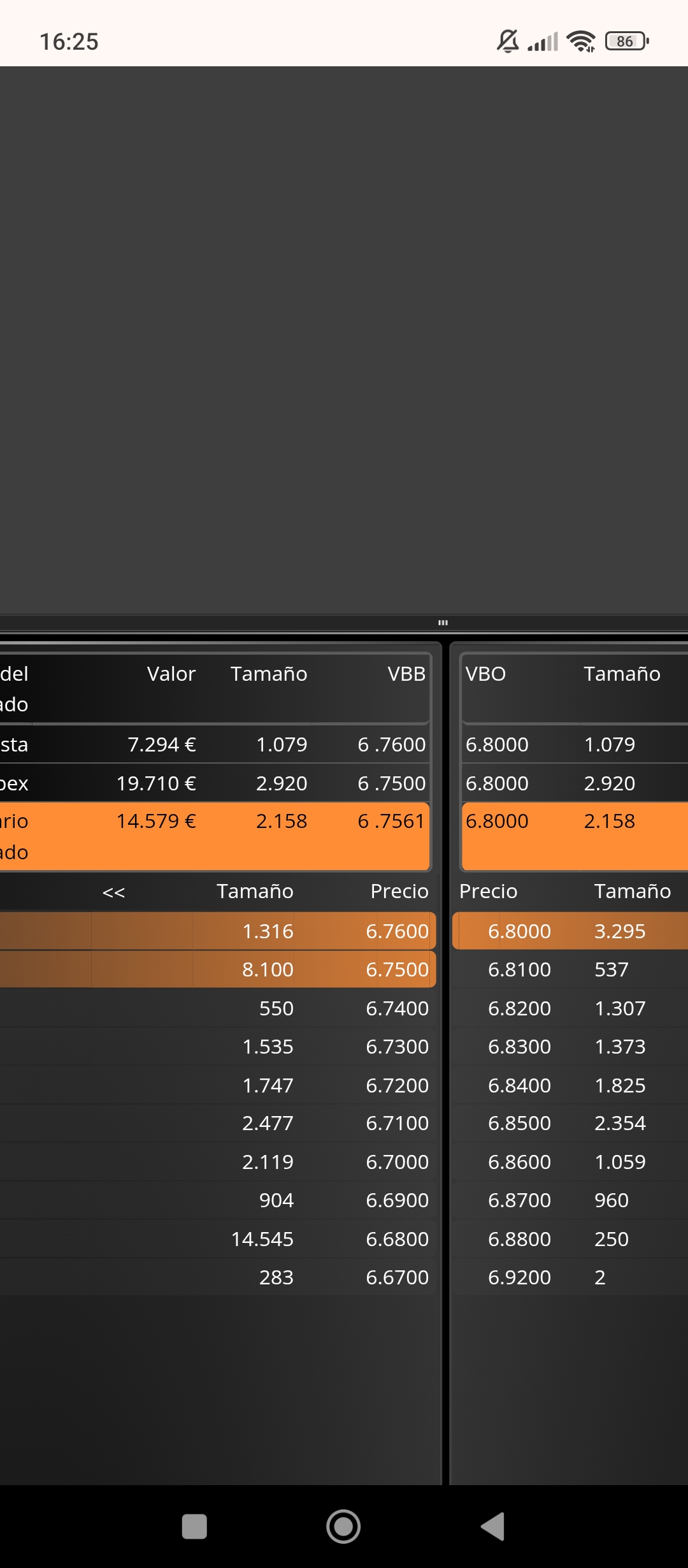This screenshot has height=1568, width=688.
Task: Tap the Android back navigation icon
Action: point(493,1527)
